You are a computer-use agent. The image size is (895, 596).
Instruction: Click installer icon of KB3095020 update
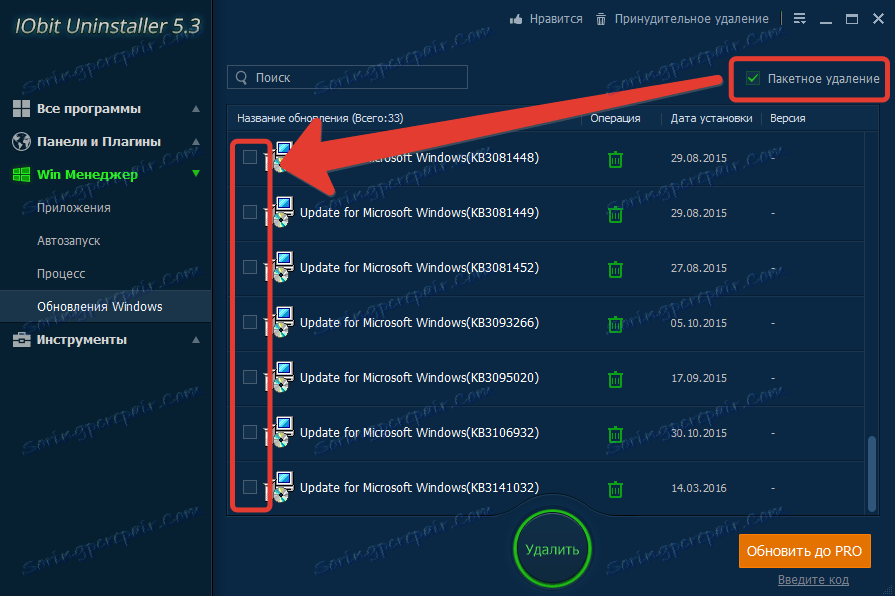tap(281, 377)
